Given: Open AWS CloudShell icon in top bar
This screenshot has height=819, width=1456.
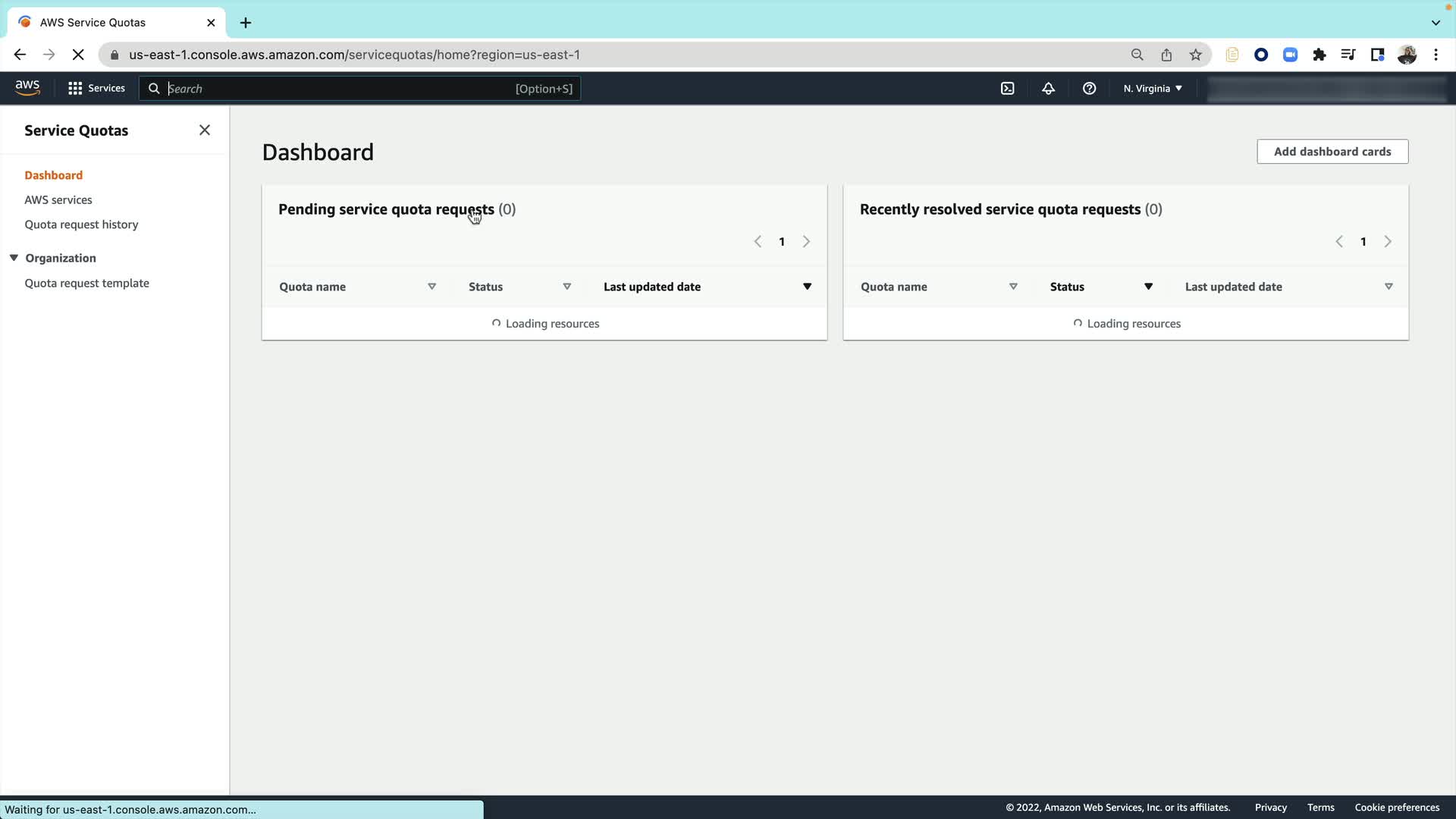Looking at the screenshot, I should [x=1007, y=89].
